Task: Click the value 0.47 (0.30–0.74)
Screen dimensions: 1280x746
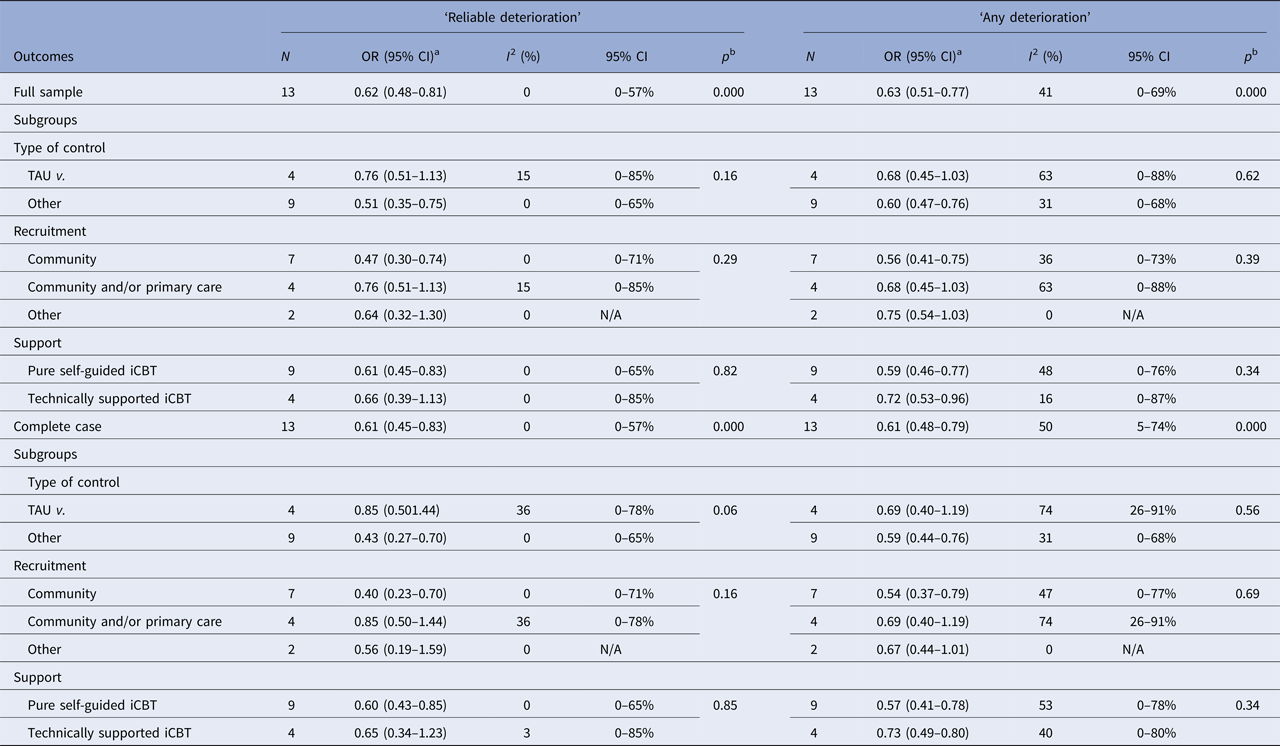Action: (x=400, y=259)
